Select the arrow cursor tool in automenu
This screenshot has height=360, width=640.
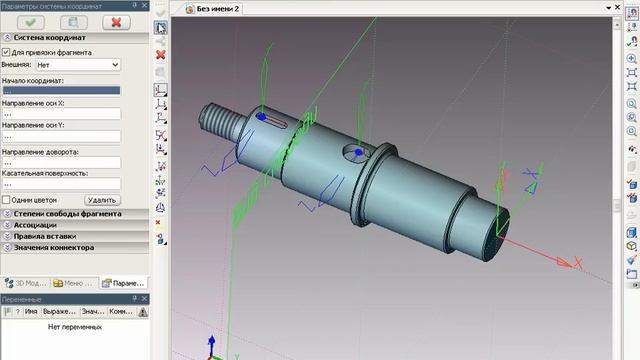click(161, 28)
